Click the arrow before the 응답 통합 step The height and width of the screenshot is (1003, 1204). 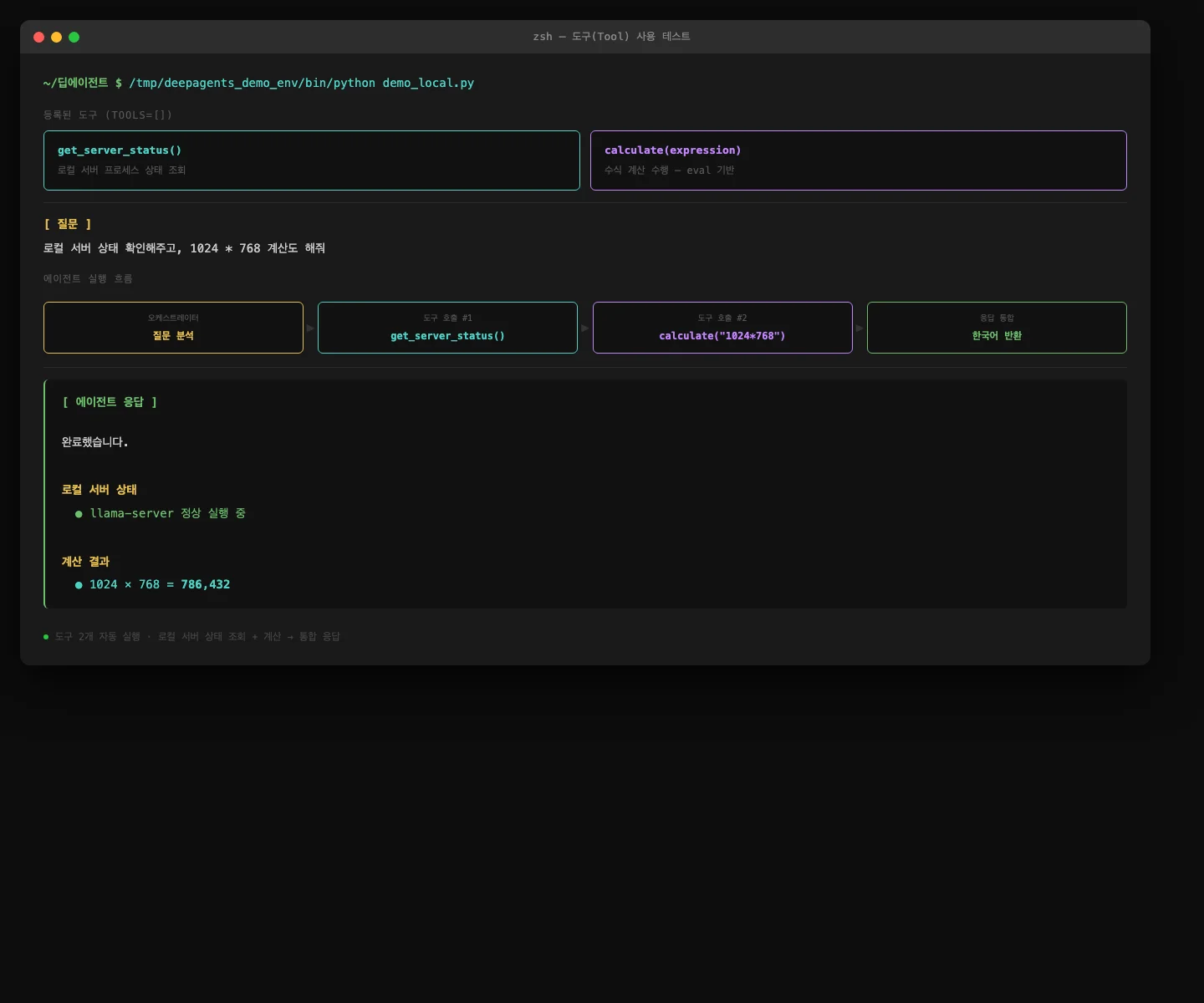point(860,328)
